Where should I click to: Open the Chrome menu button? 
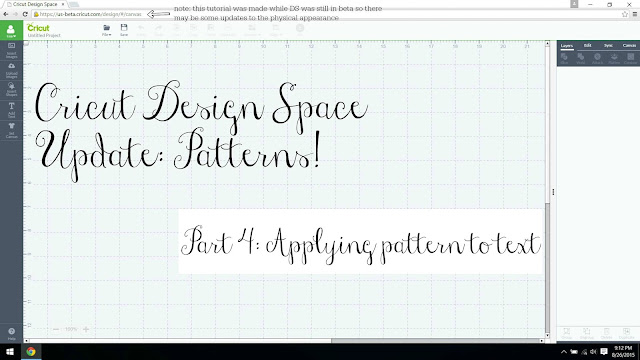click(635, 14)
